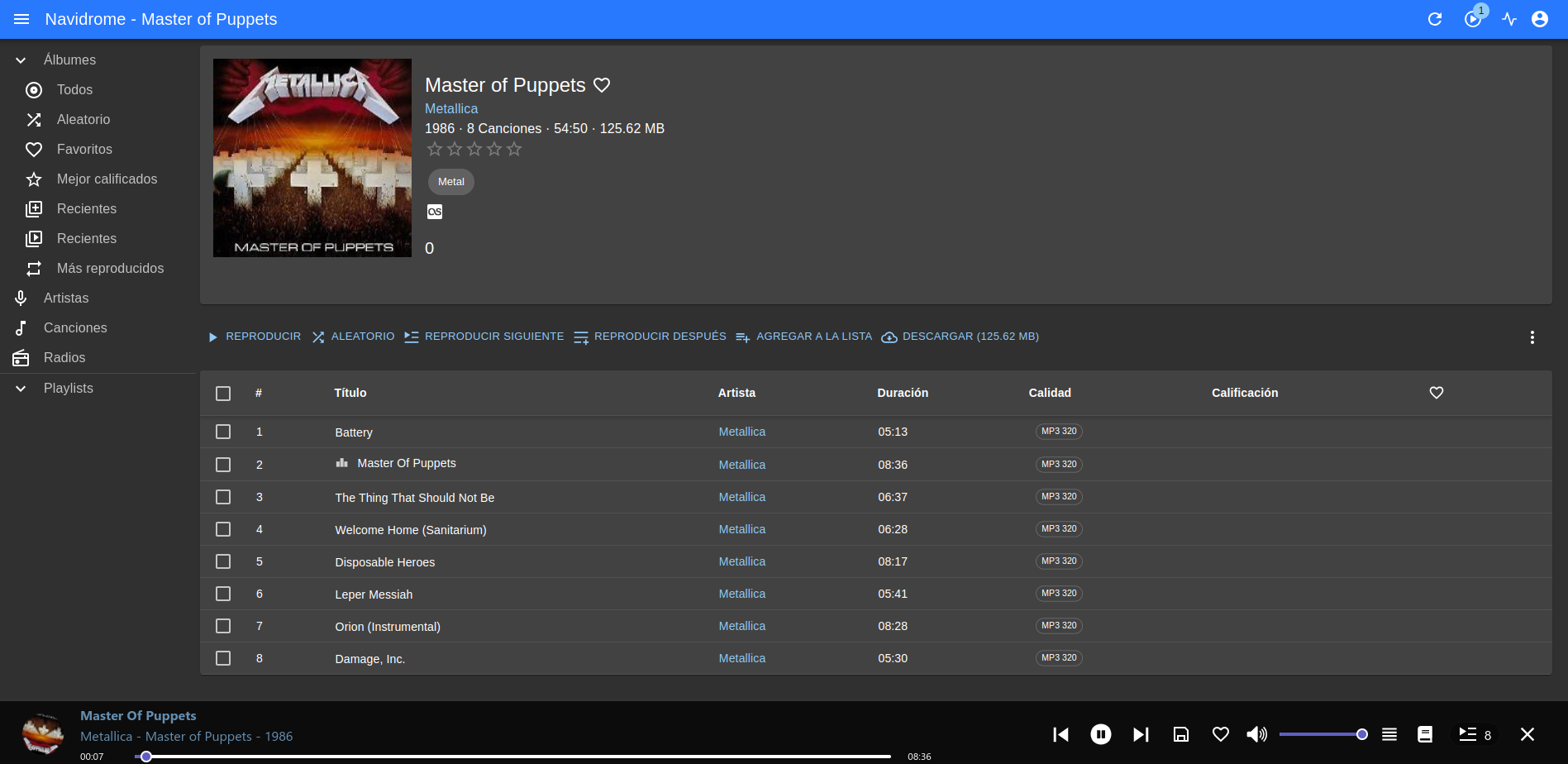Open Canciones in the sidebar
1568x764 pixels.
[75, 327]
